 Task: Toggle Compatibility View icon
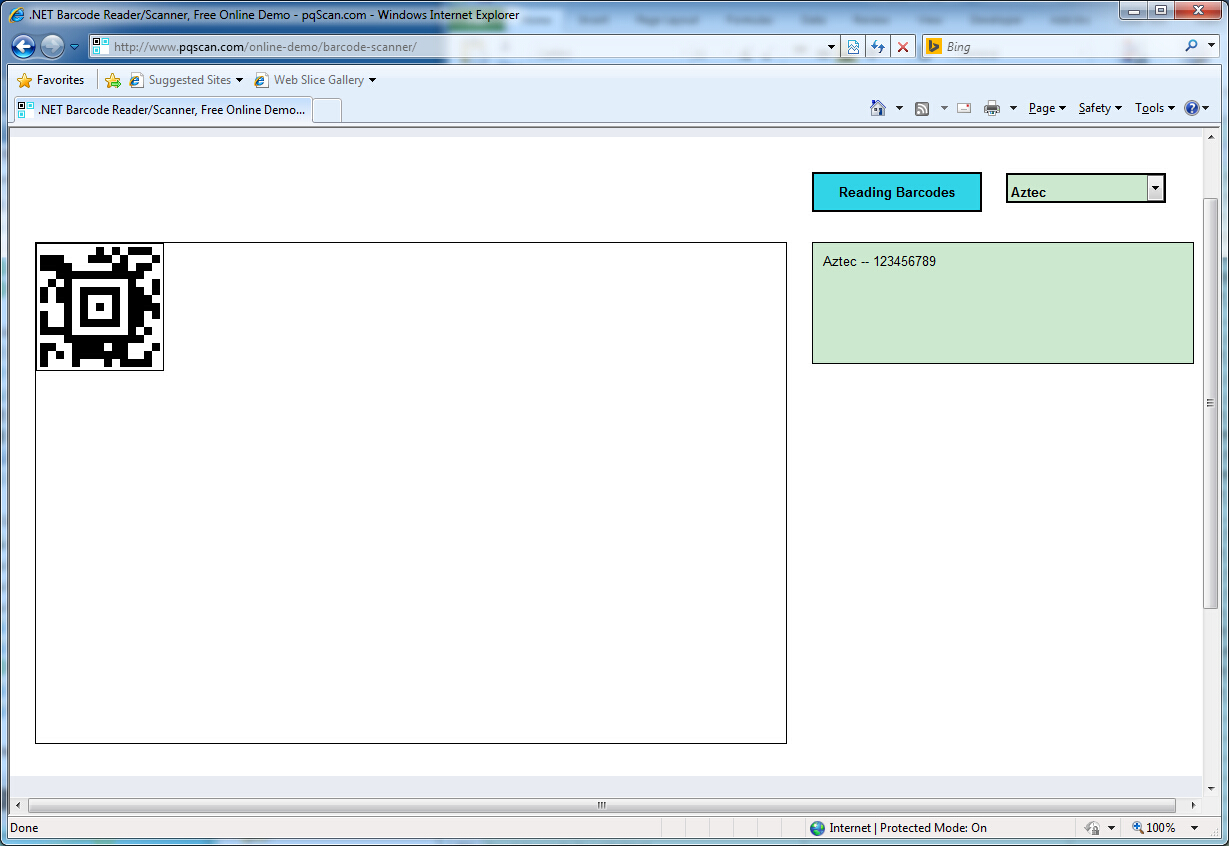[x=853, y=47]
